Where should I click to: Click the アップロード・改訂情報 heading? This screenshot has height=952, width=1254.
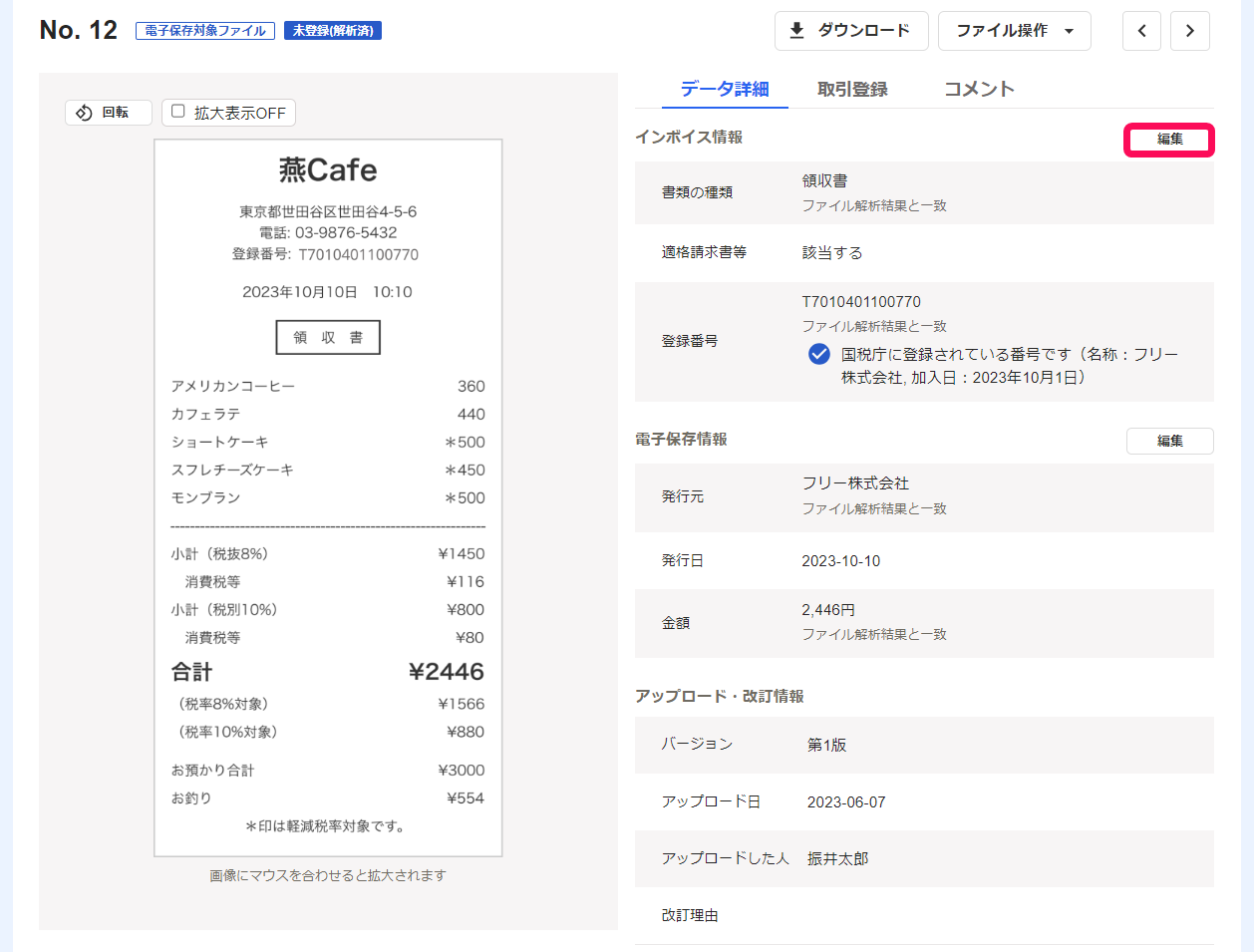pyautogui.click(x=720, y=696)
